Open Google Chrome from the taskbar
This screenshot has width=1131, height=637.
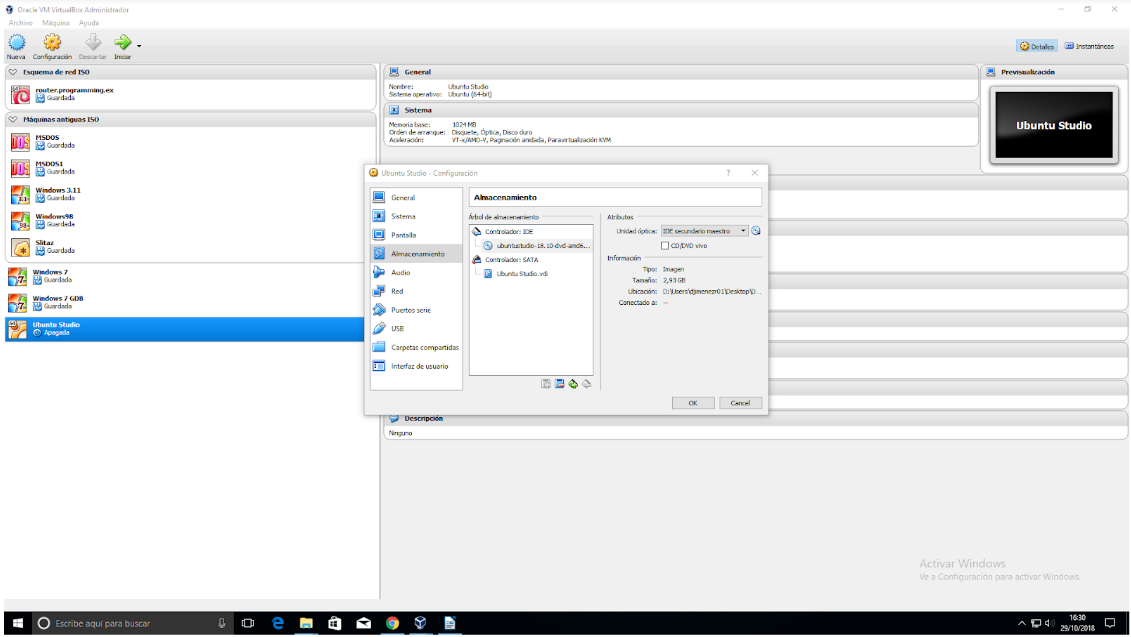(393, 623)
